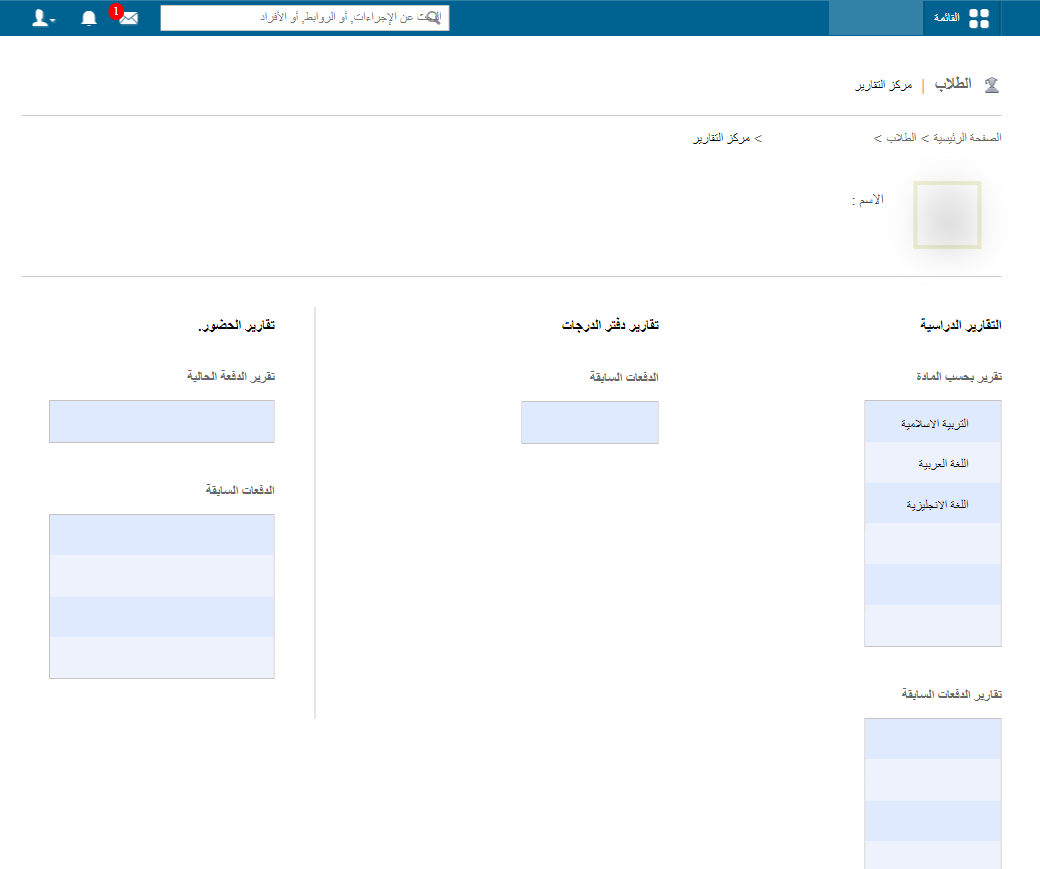The image size is (1040, 869).
Task: Click the الاسم label
Action: 868,199
